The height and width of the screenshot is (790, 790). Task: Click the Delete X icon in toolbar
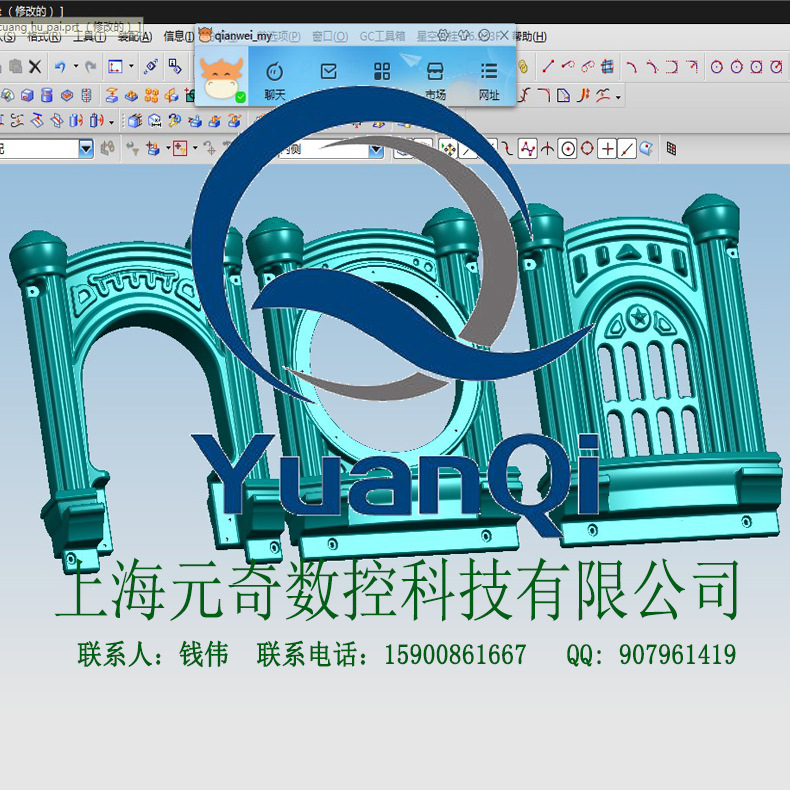(35, 67)
